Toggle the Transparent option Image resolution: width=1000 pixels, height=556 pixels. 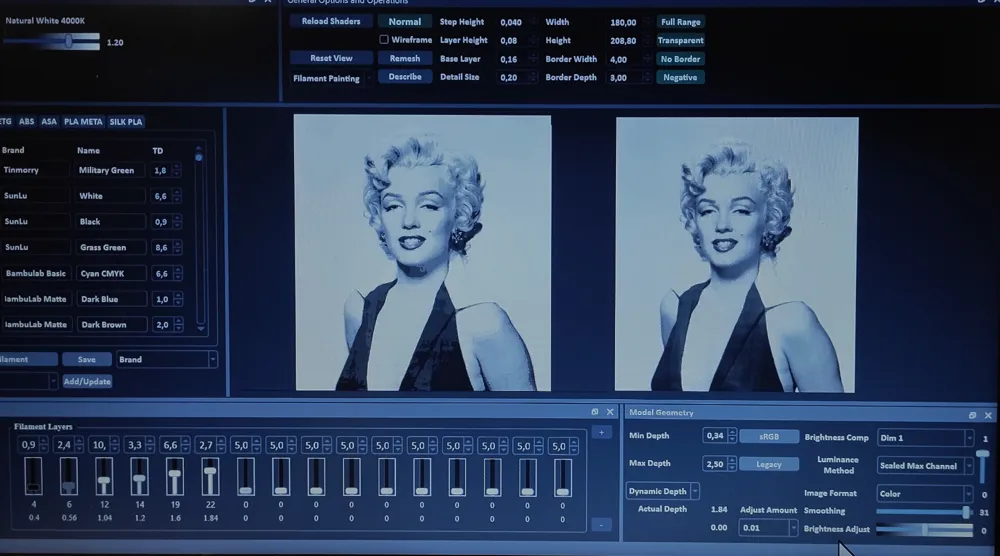[x=680, y=40]
